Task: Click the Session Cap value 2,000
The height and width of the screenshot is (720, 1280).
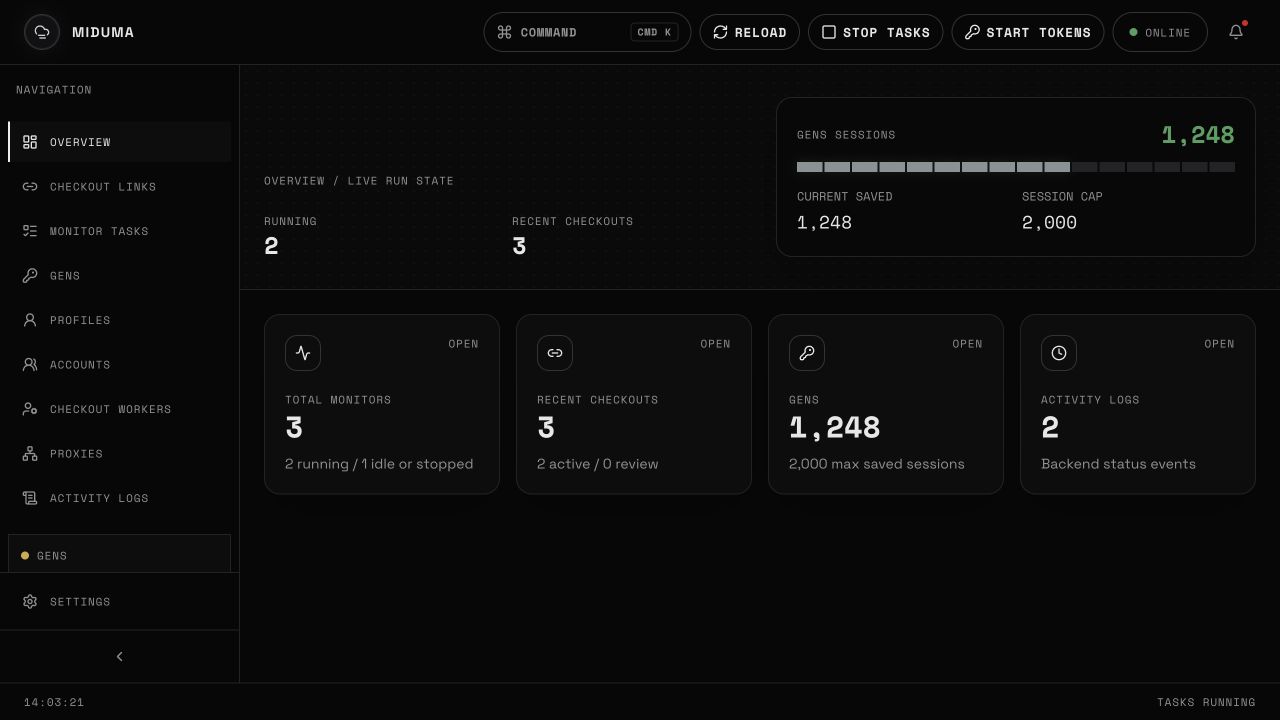Action: (1049, 223)
